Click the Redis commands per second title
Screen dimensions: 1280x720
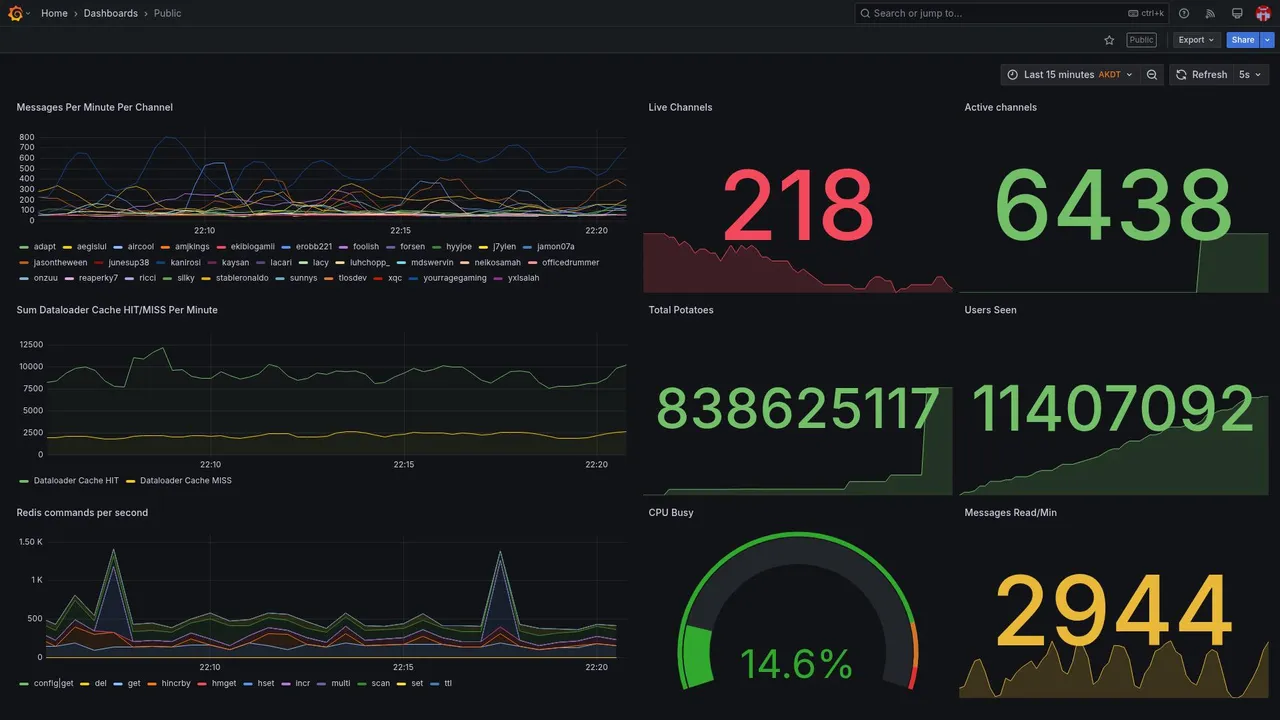click(82, 513)
